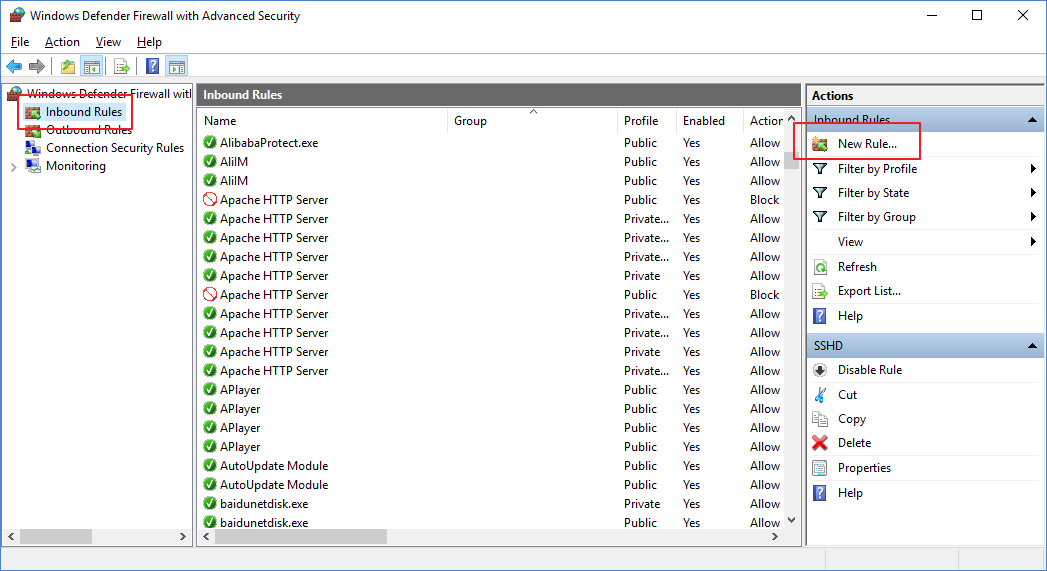
Task: Select Outbound Rules in the tree
Action: point(89,130)
